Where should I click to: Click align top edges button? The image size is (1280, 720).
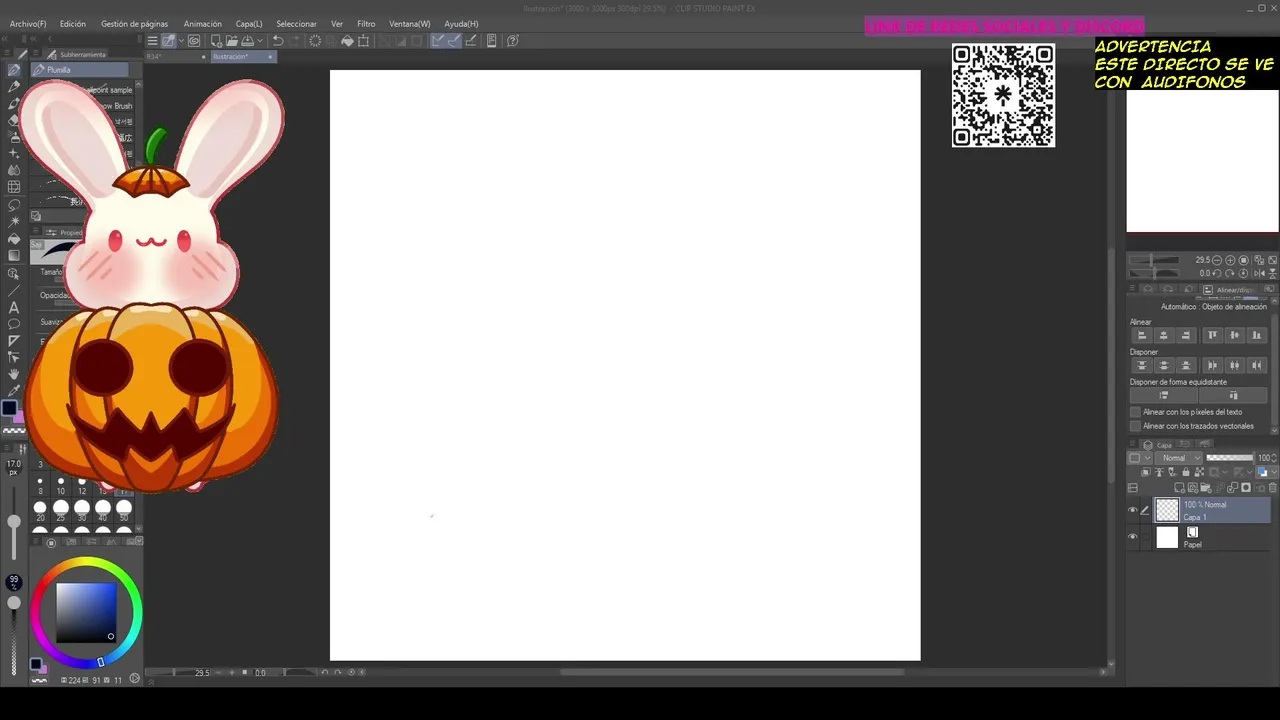tap(1213, 335)
